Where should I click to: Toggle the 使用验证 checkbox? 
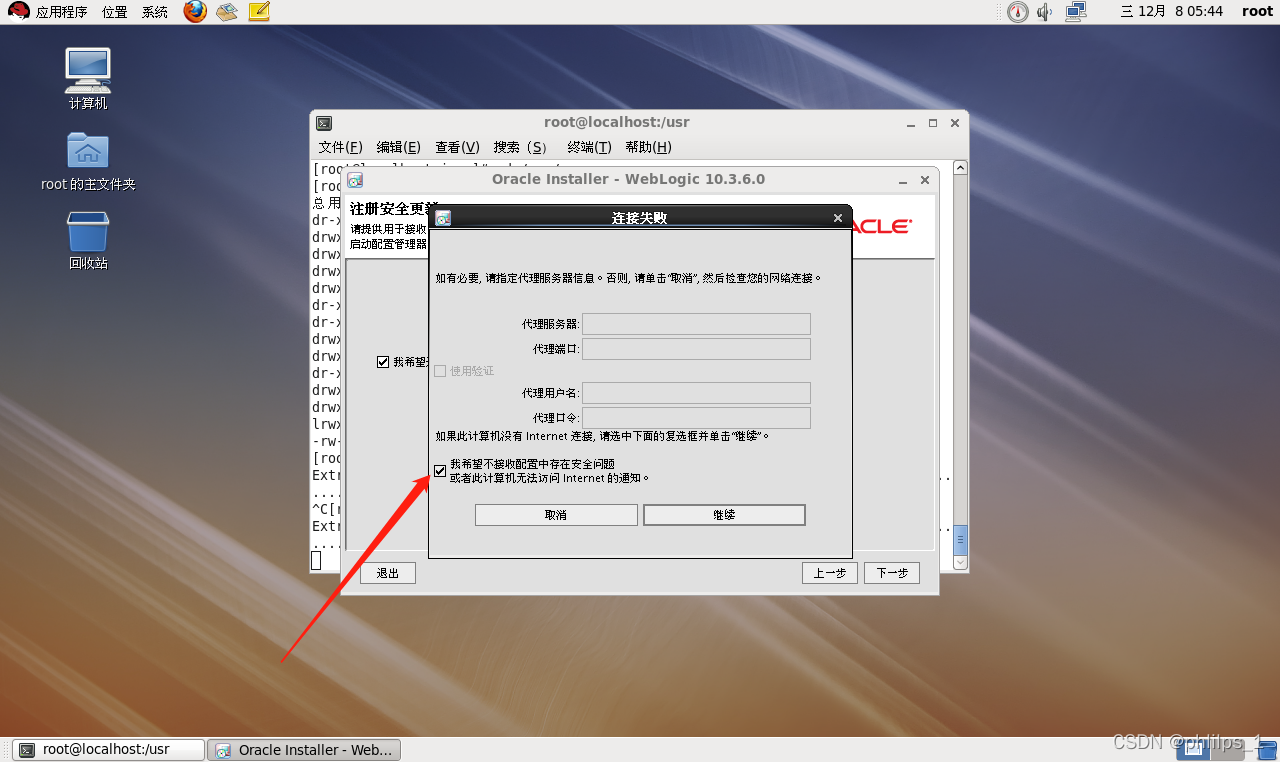(440, 371)
